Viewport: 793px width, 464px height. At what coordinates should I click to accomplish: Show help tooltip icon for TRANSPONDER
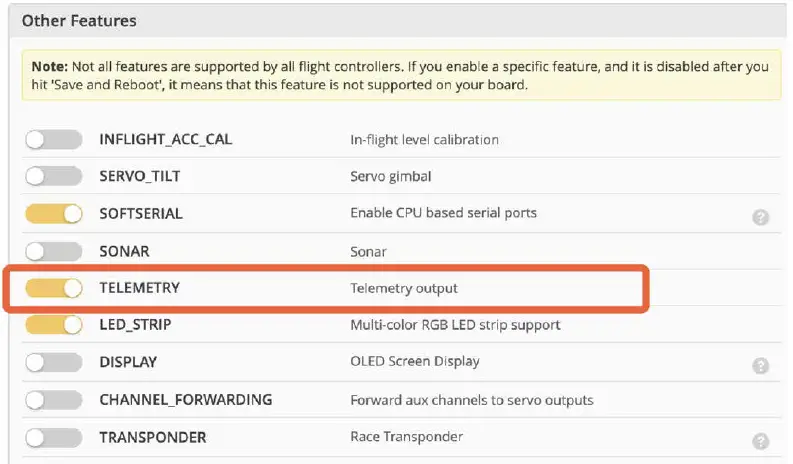760,441
